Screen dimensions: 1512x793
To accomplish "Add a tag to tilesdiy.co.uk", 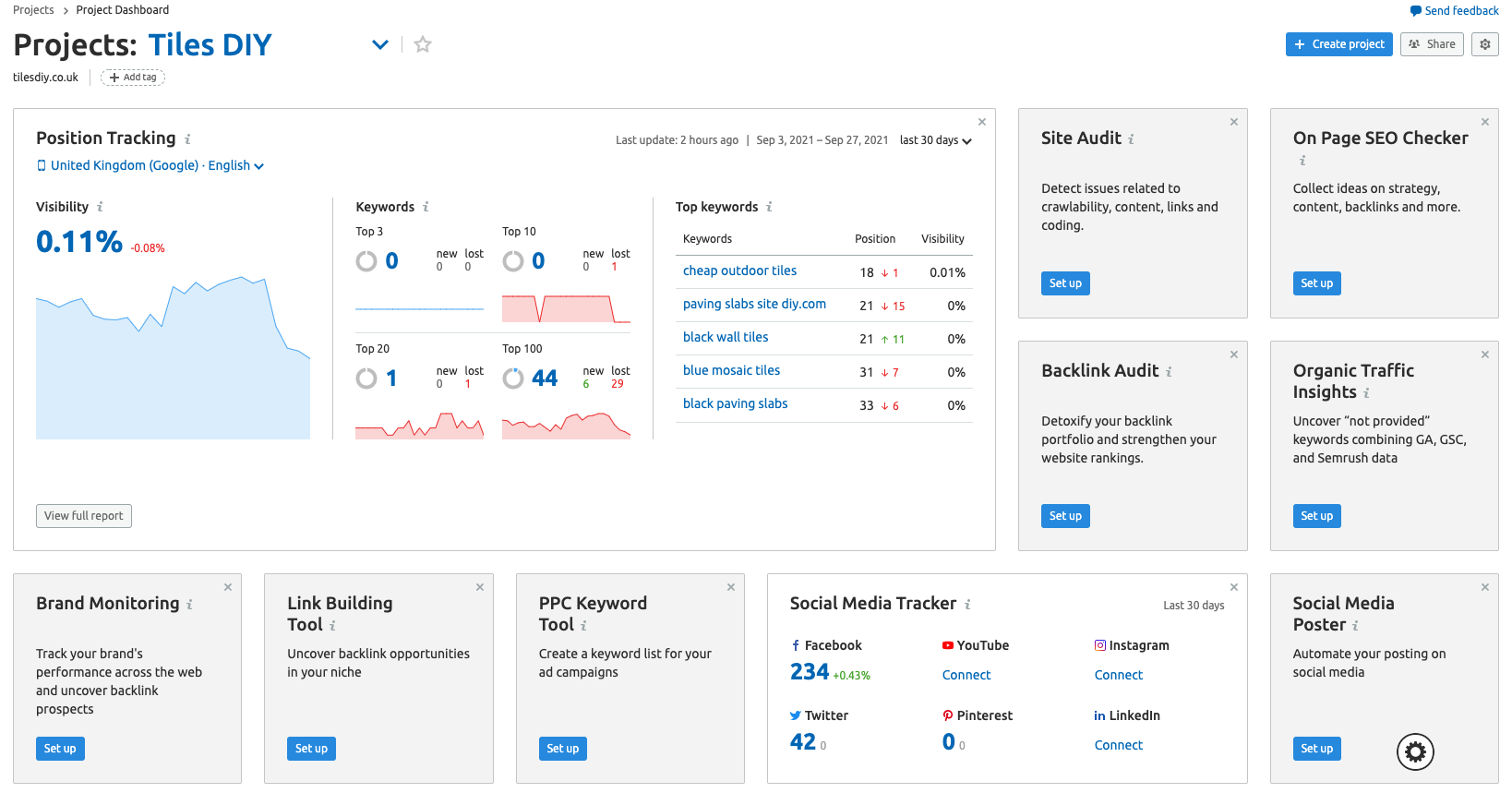I will click(x=133, y=78).
